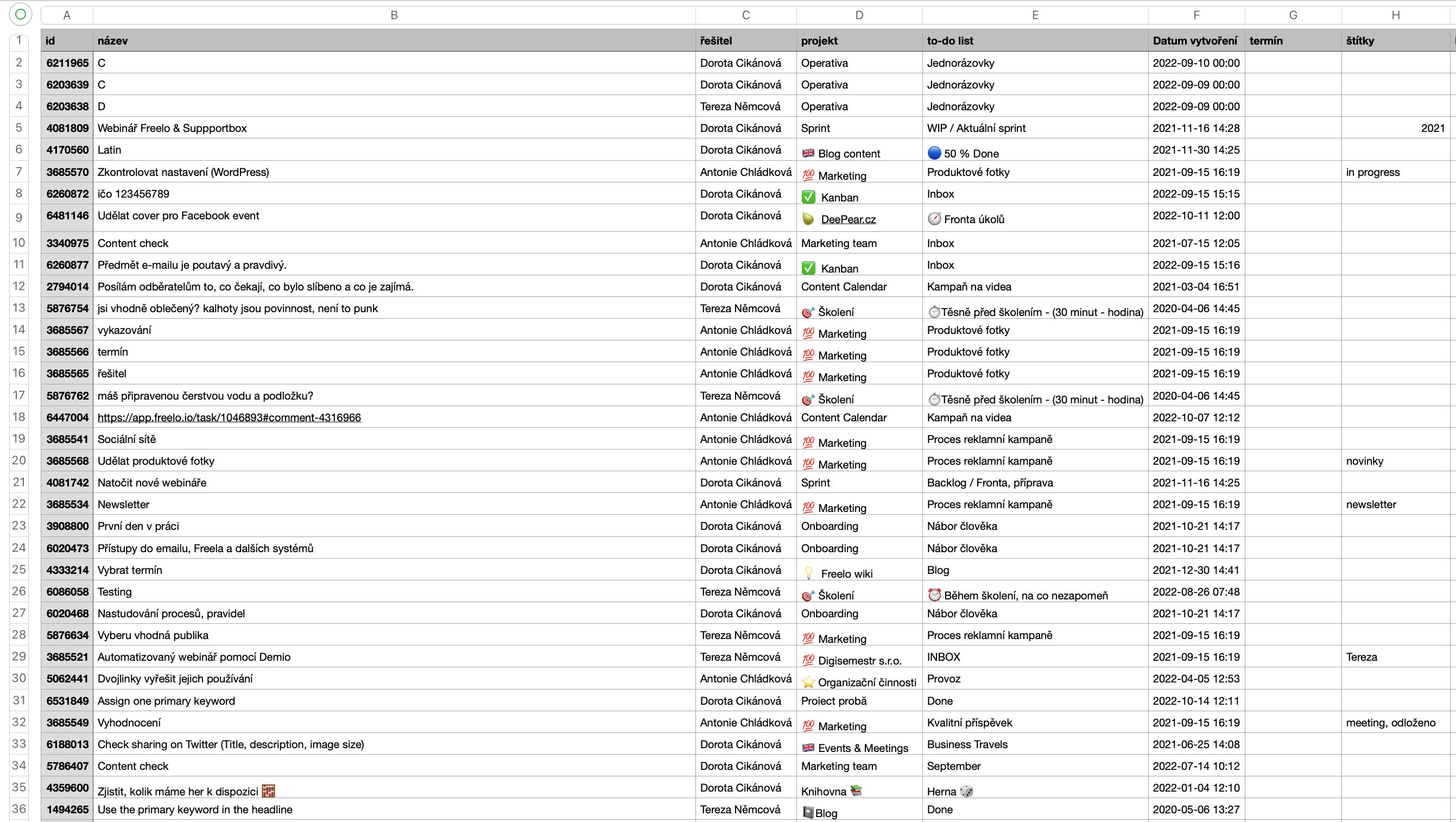Select cell 'Business Travels'

1035,744
